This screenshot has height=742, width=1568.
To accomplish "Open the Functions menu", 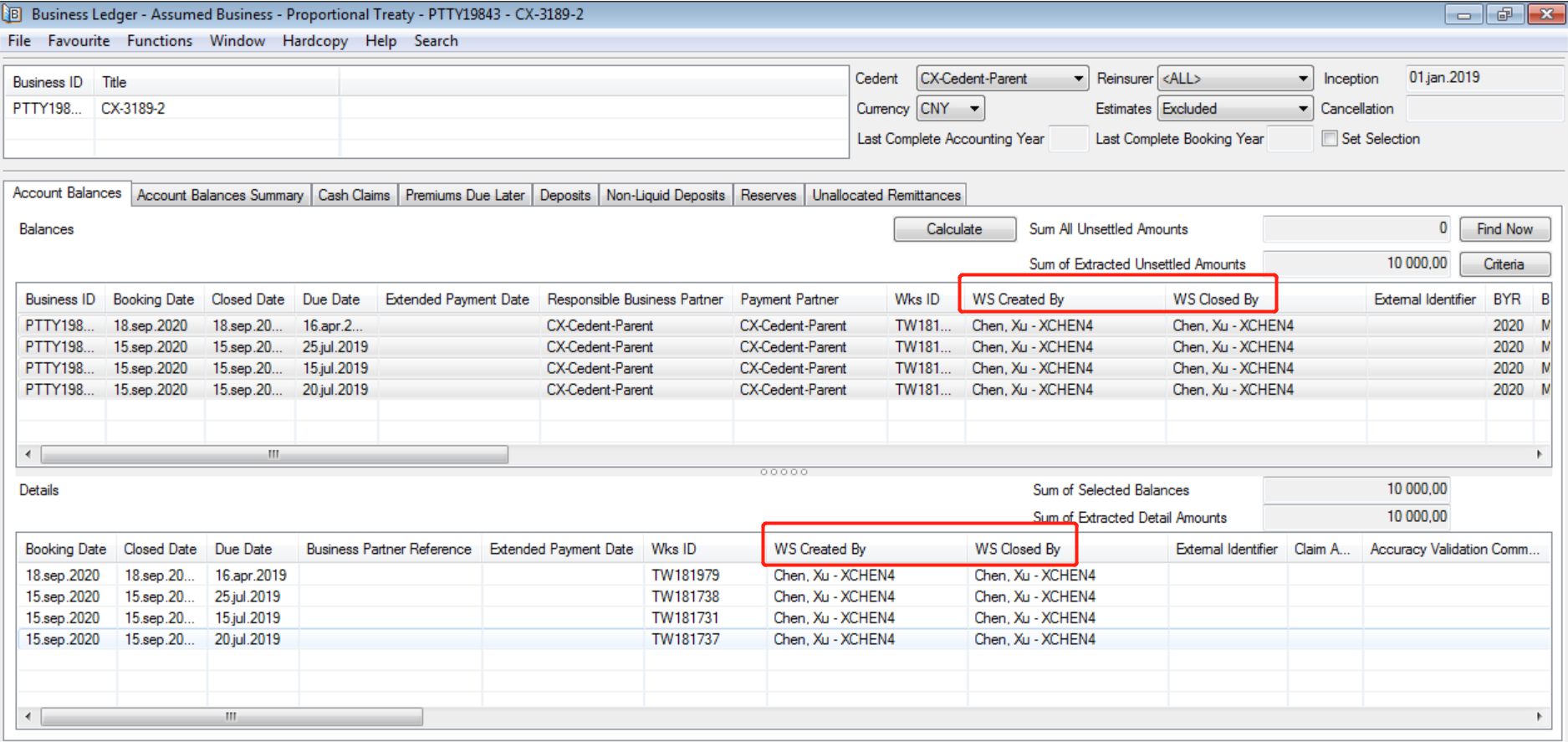I will (x=159, y=41).
